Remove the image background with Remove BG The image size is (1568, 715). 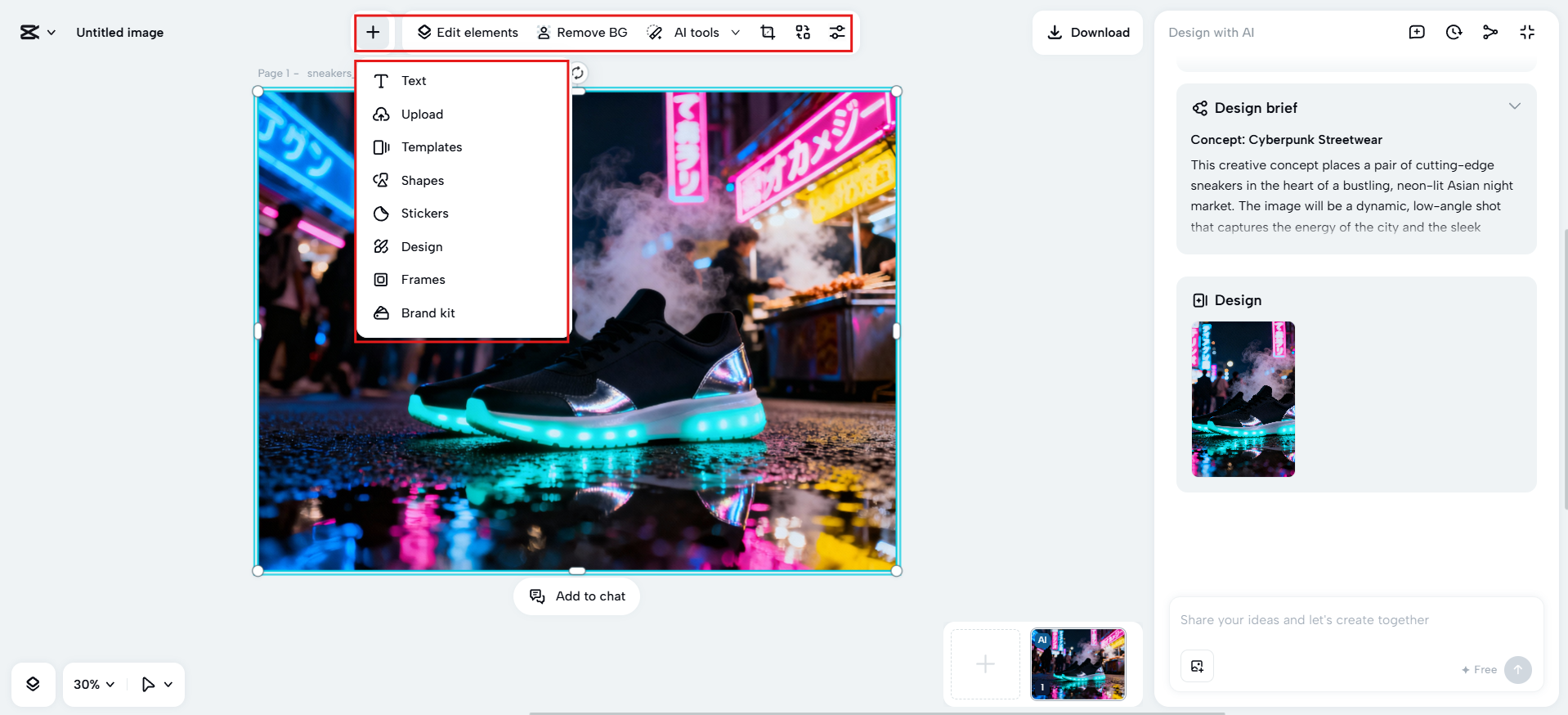(x=582, y=33)
